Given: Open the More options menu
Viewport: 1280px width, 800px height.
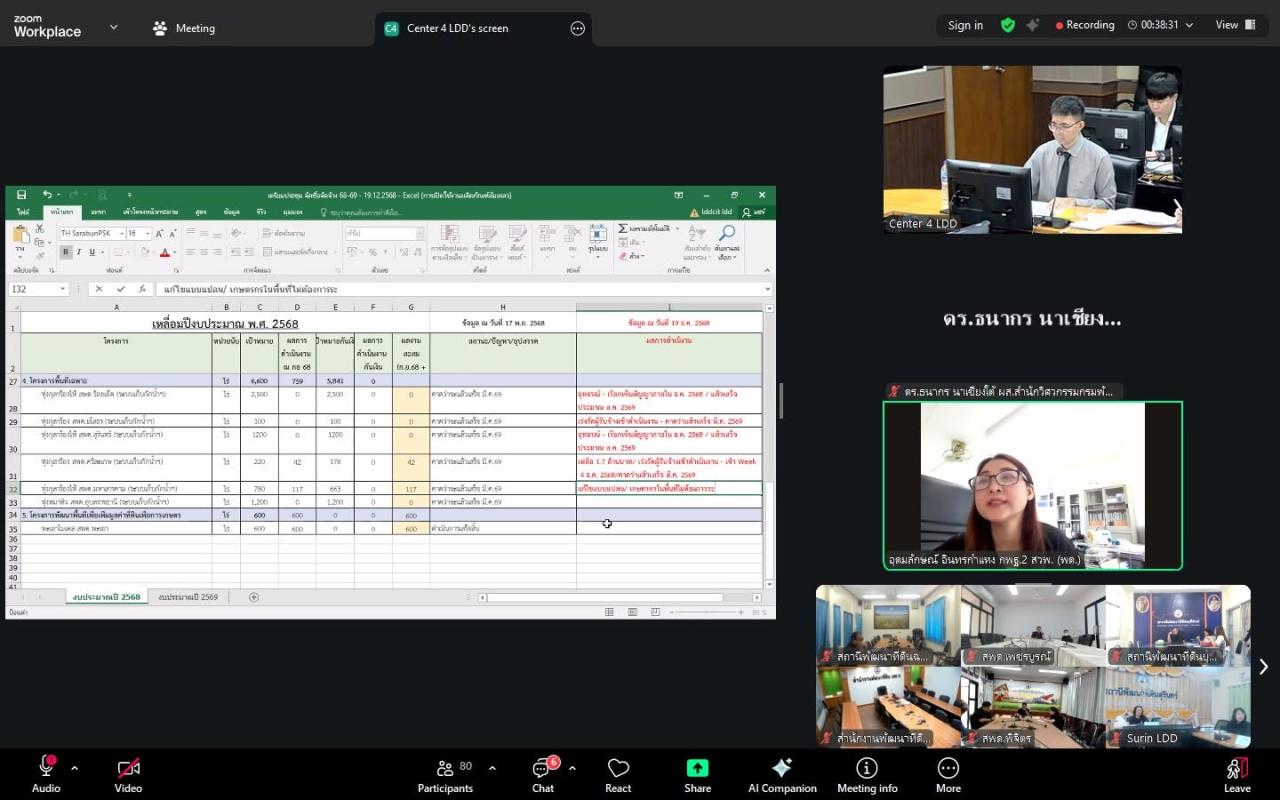Looking at the screenshot, I should (948, 774).
